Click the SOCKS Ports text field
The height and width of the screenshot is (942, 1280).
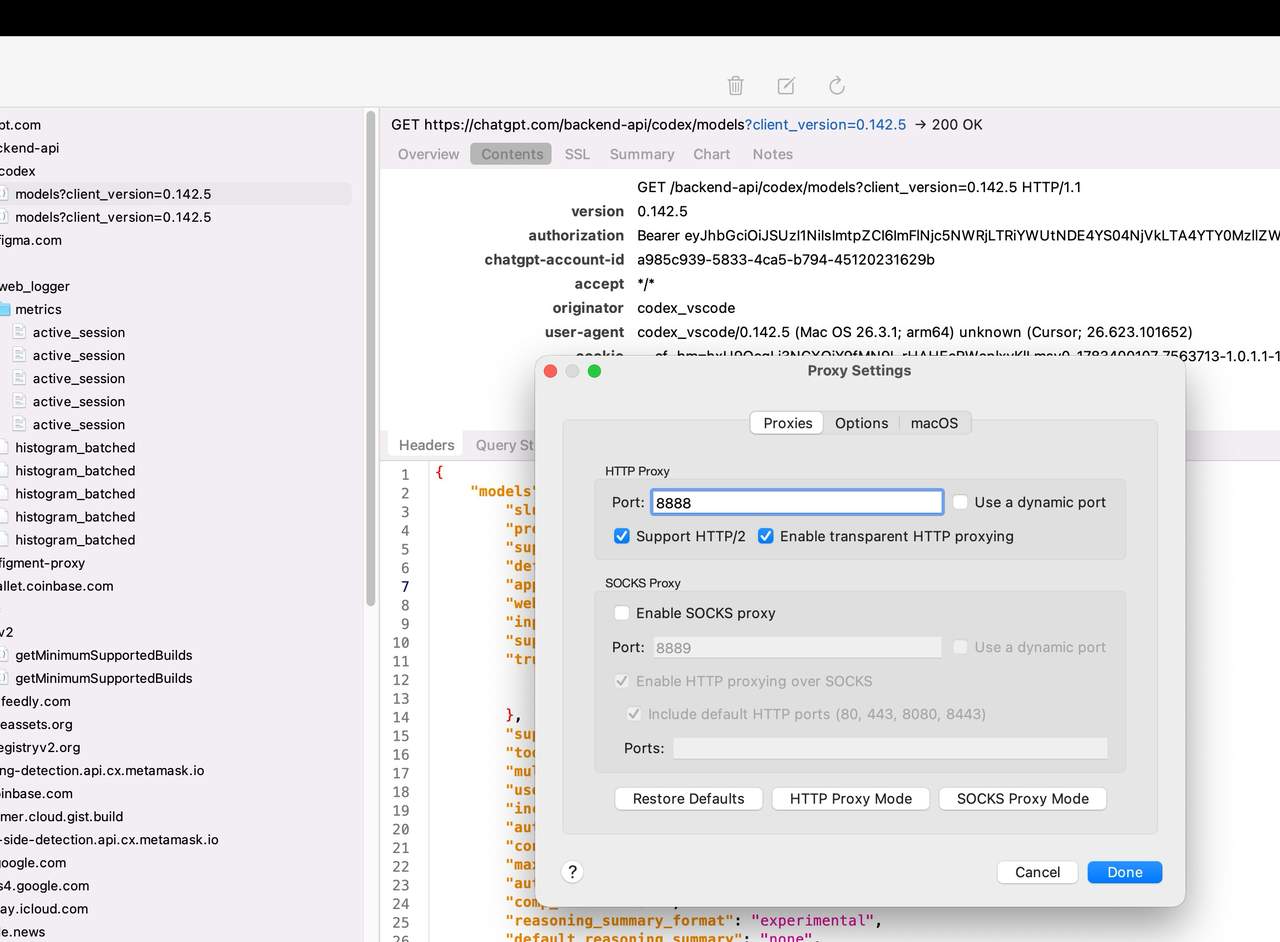point(890,748)
